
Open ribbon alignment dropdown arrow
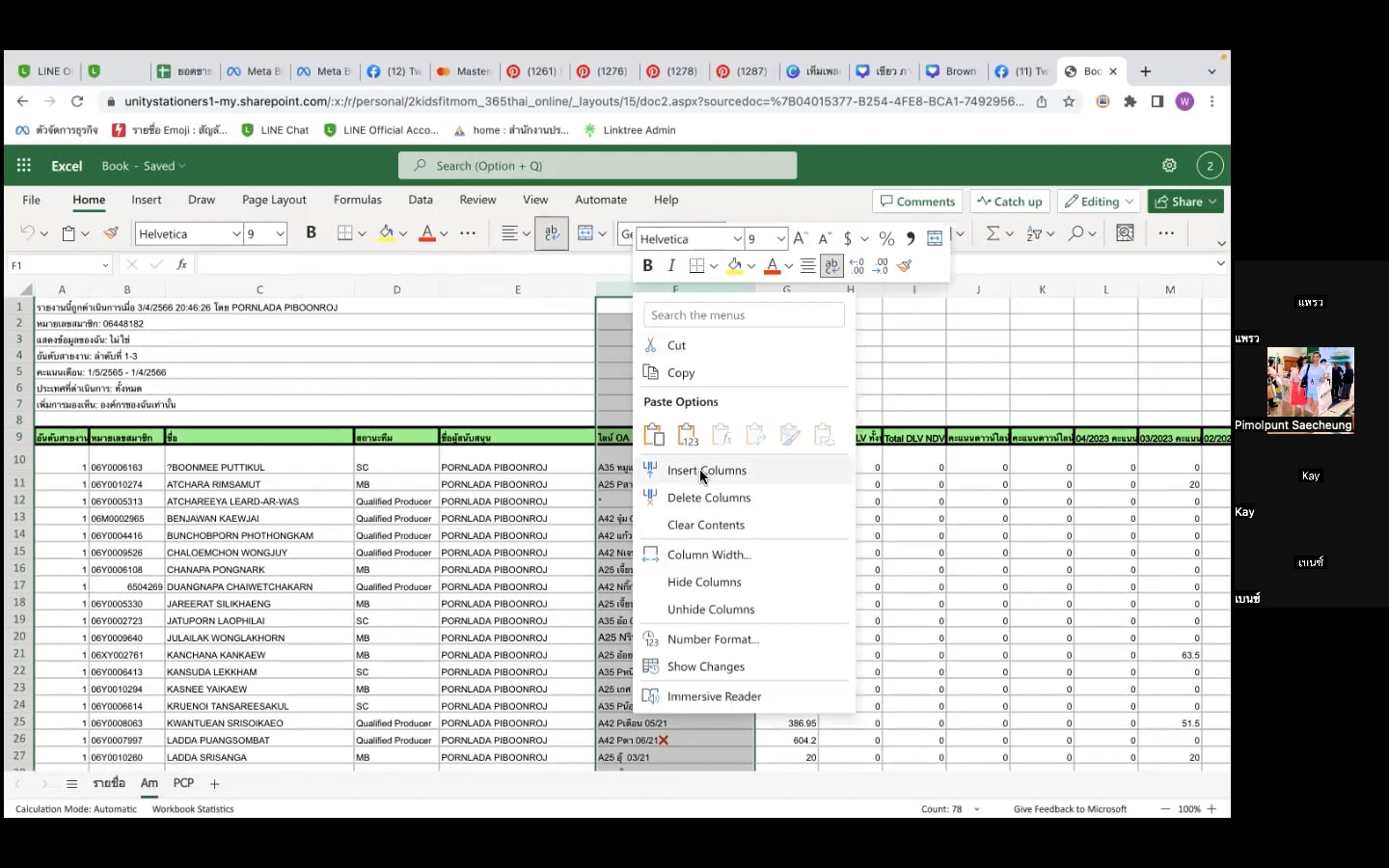click(x=526, y=233)
